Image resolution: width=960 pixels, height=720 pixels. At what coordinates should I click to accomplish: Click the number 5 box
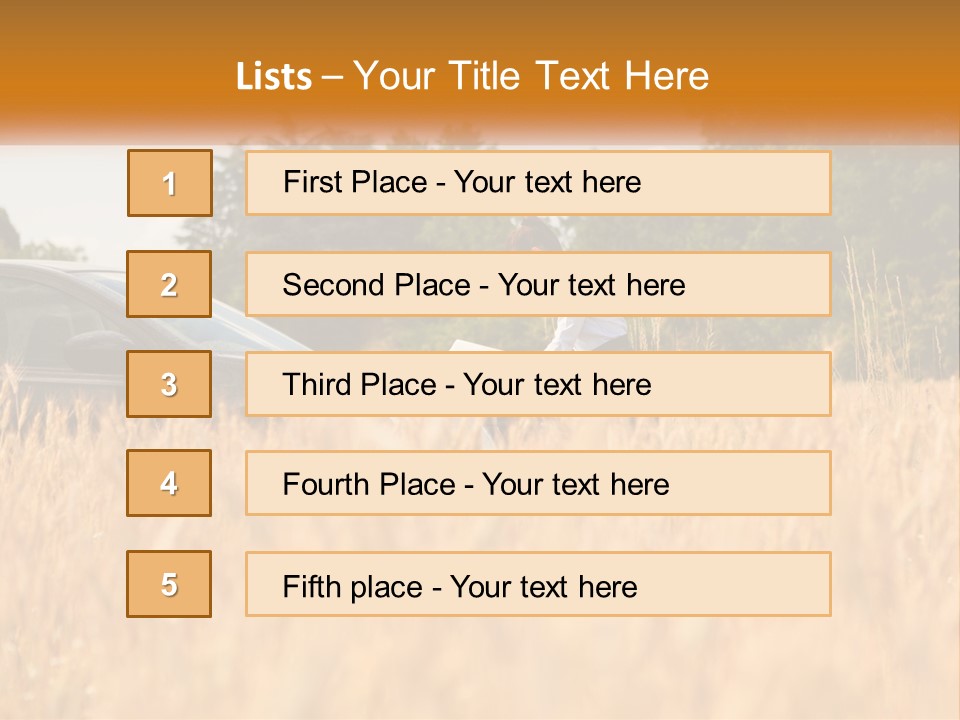point(169,584)
